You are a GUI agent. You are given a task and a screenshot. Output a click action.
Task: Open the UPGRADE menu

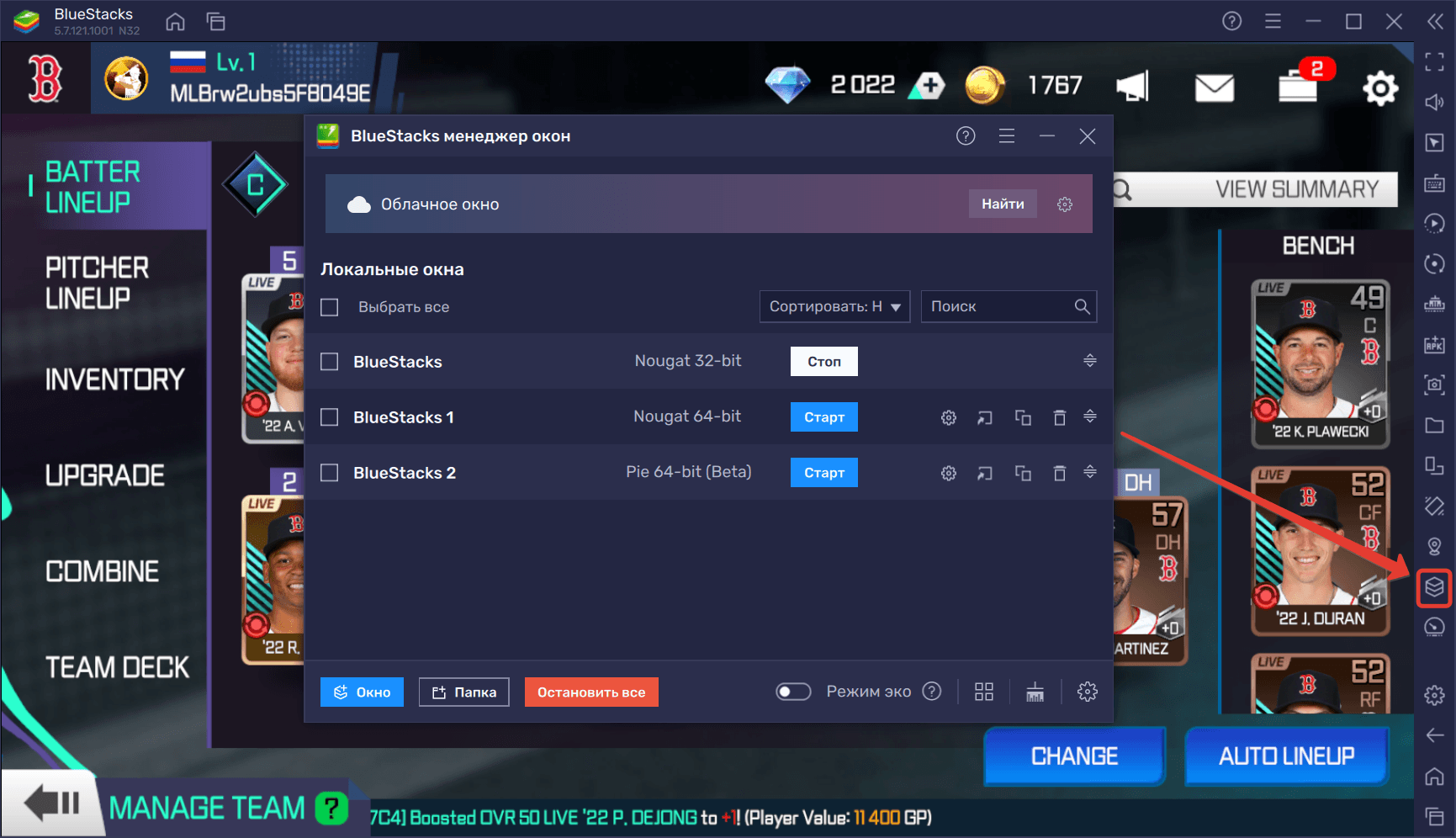[x=105, y=475]
